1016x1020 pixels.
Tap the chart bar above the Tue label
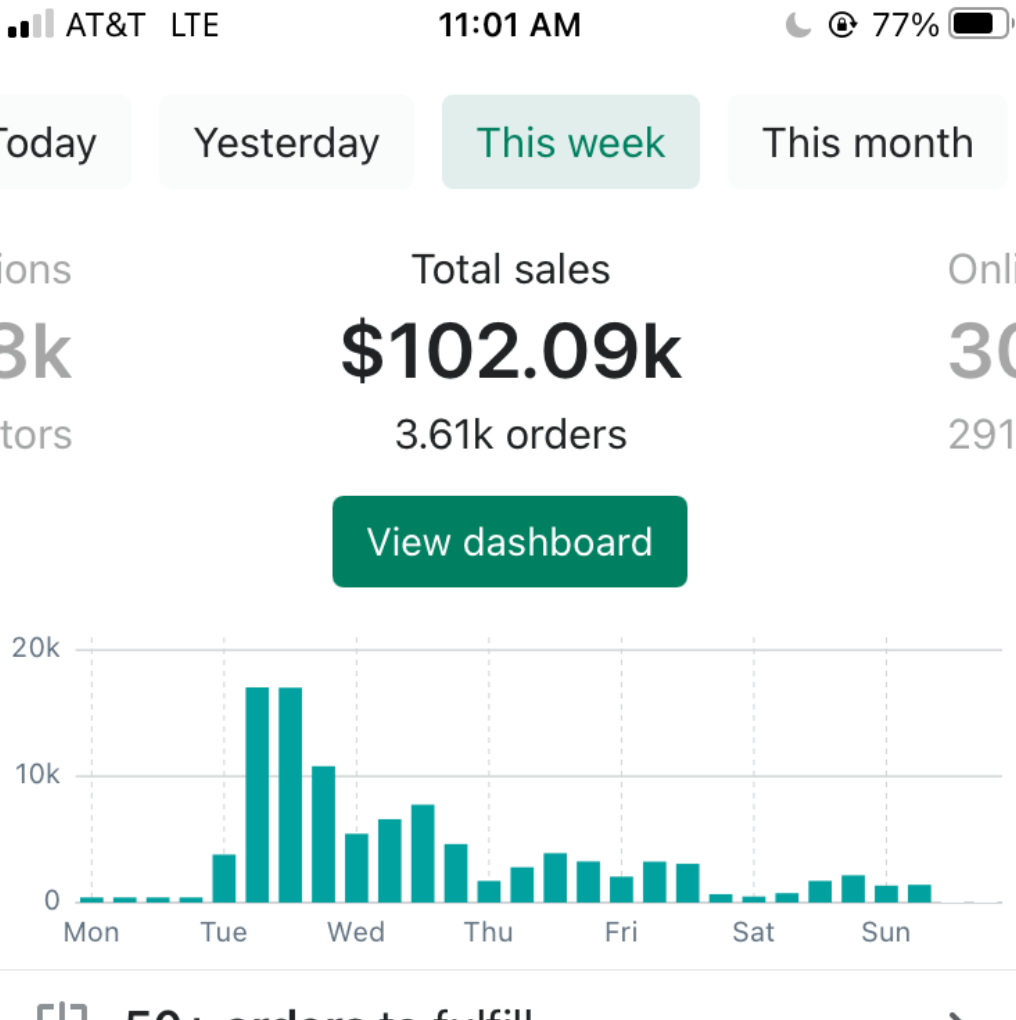tap(224, 878)
